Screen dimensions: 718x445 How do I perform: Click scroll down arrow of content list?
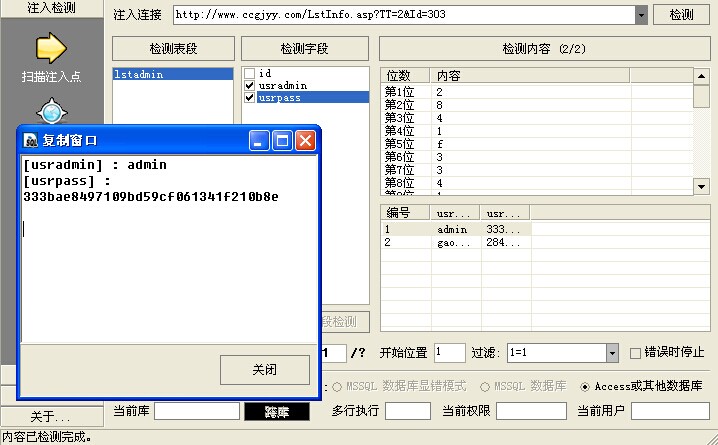click(x=701, y=186)
